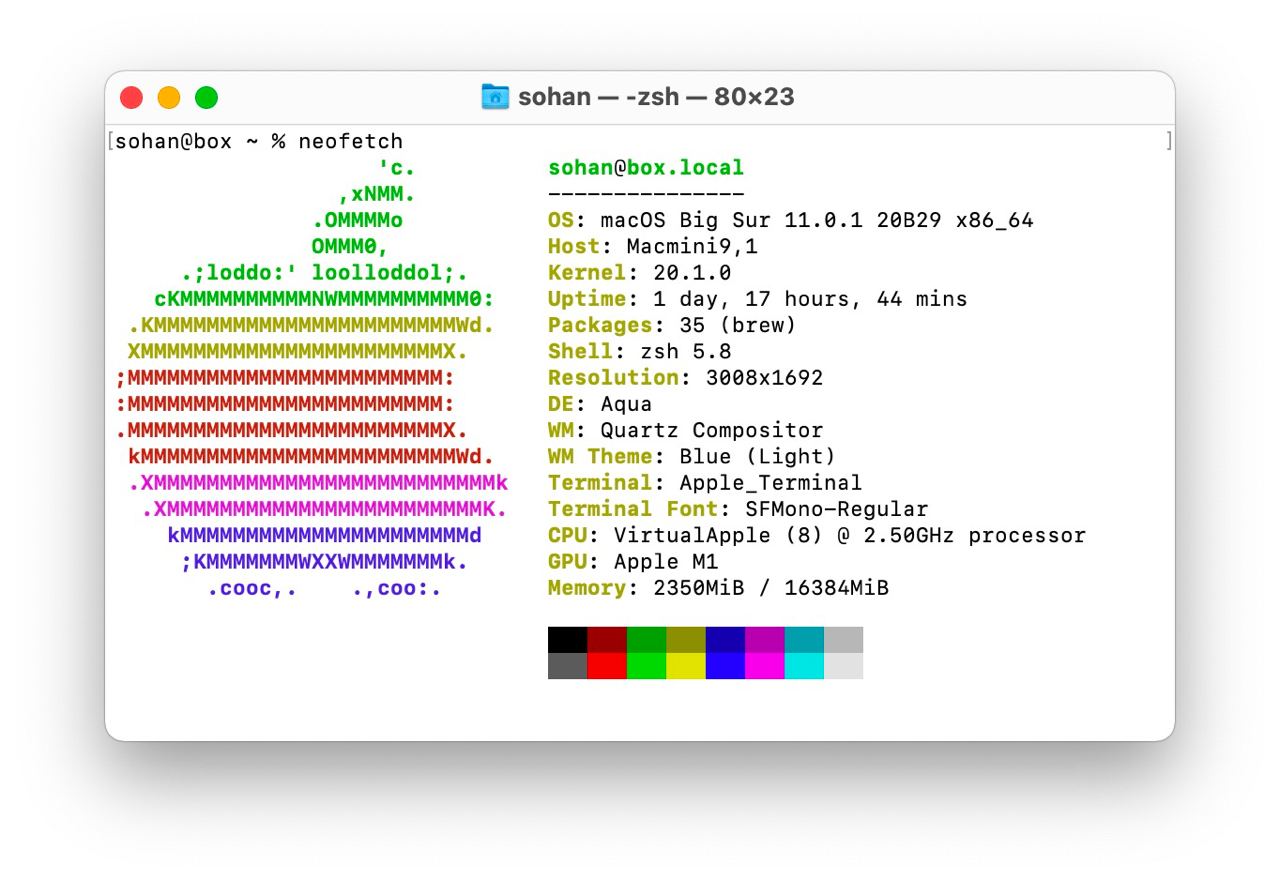The height and width of the screenshot is (880, 1280).
Task: Click the light gray color block in top row
Action: coord(843,640)
